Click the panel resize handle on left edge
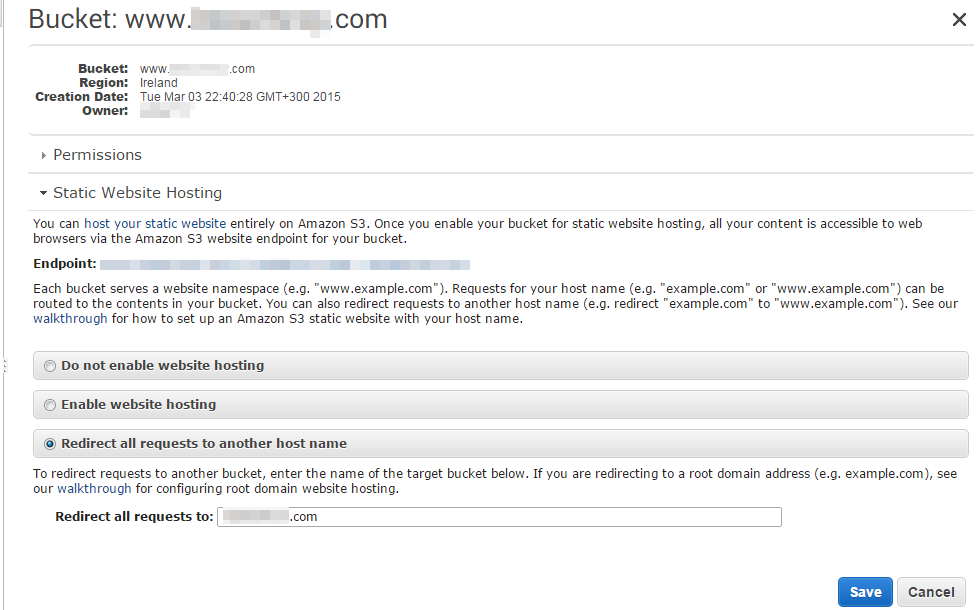976x610 pixels. click(x=3, y=368)
